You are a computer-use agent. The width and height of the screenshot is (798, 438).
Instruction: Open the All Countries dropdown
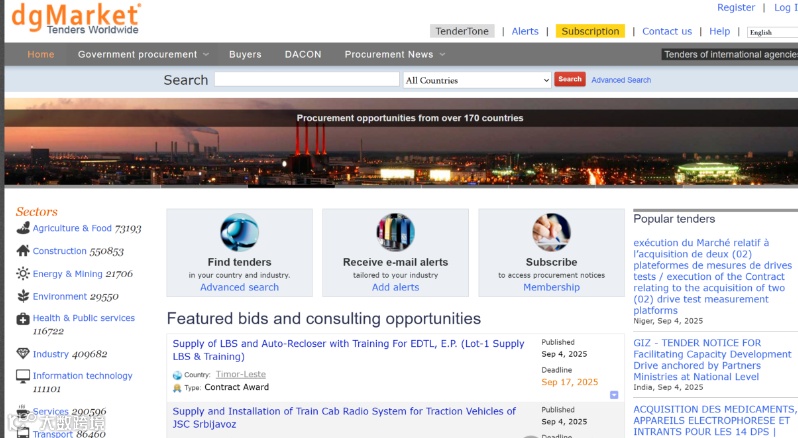pos(477,80)
